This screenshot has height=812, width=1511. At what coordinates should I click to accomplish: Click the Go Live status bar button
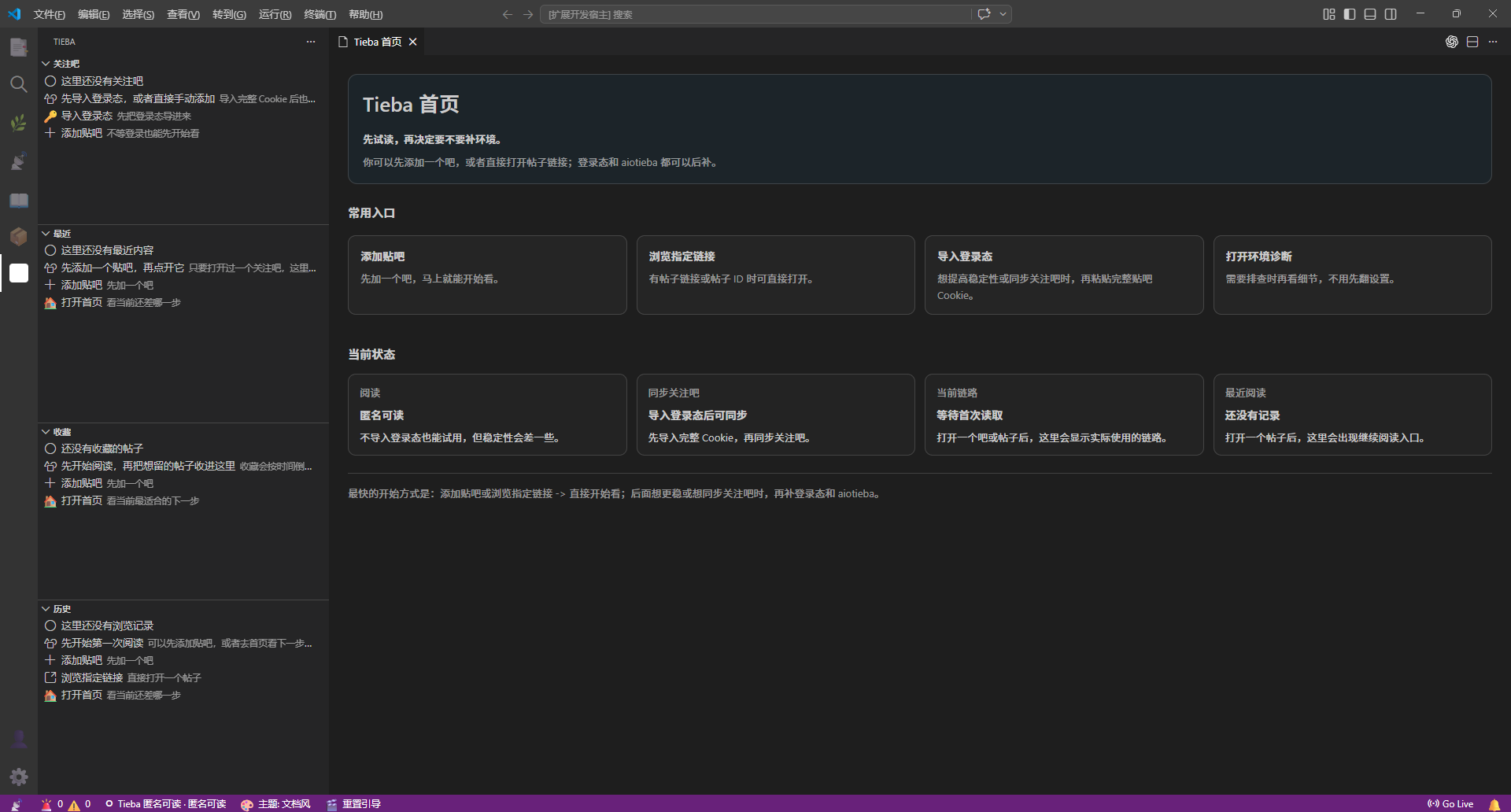coord(1450,804)
